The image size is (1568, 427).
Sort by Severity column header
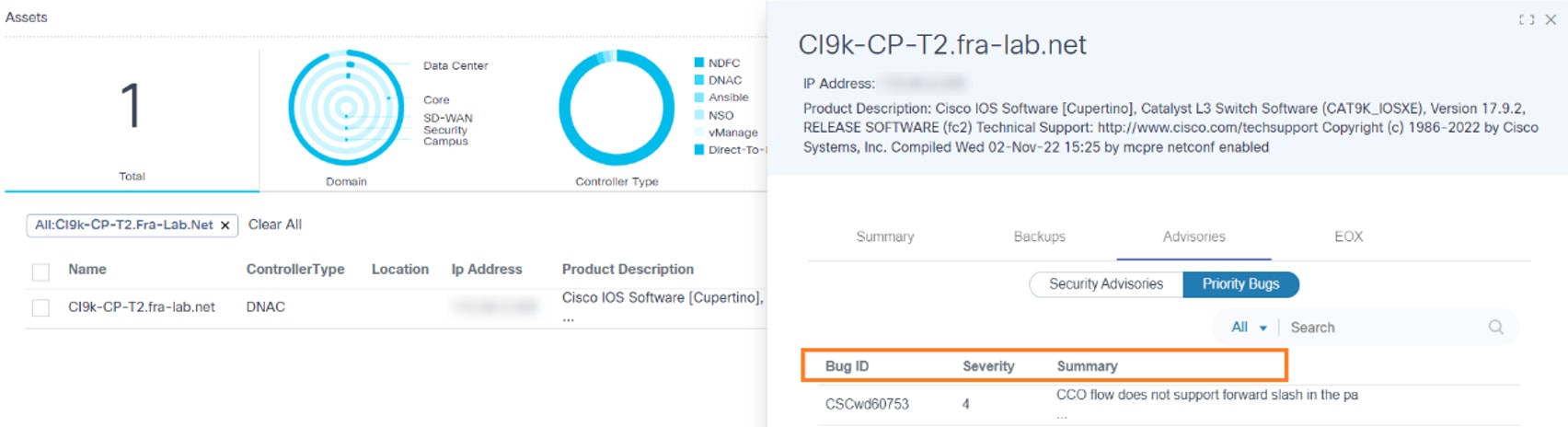point(988,366)
